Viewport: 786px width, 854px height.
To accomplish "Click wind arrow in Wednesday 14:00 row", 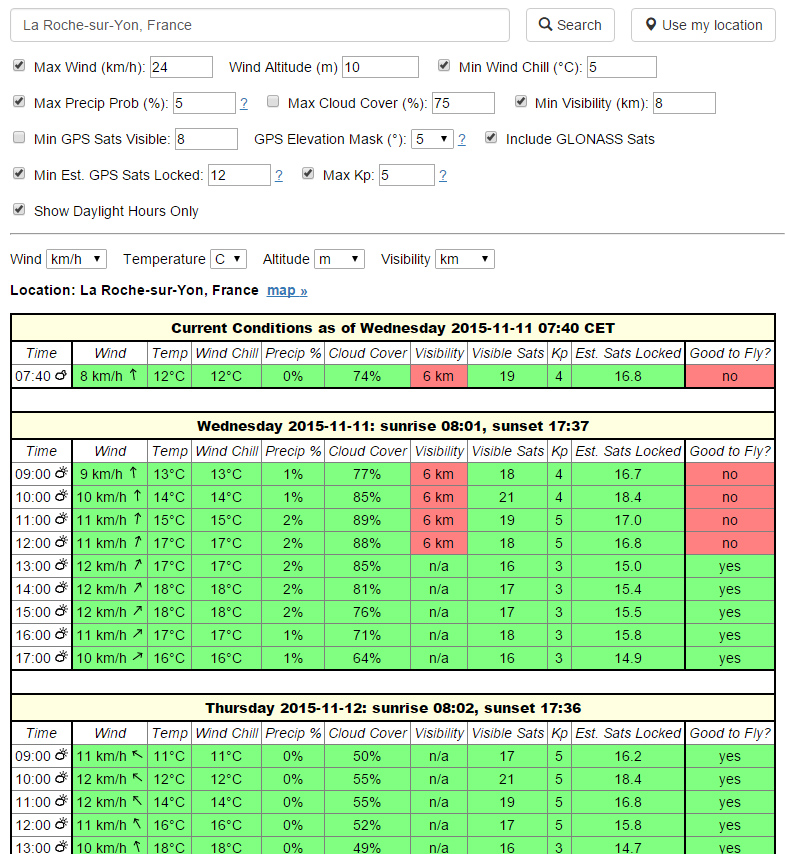I will (x=138, y=588).
